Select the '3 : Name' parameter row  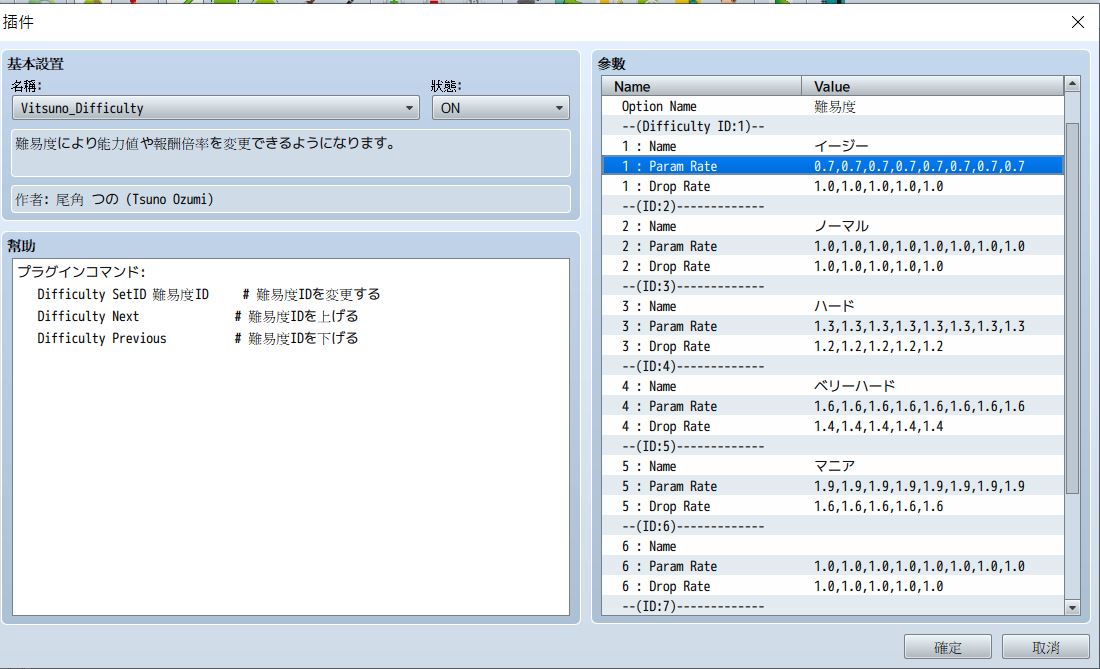tap(833, 306)
